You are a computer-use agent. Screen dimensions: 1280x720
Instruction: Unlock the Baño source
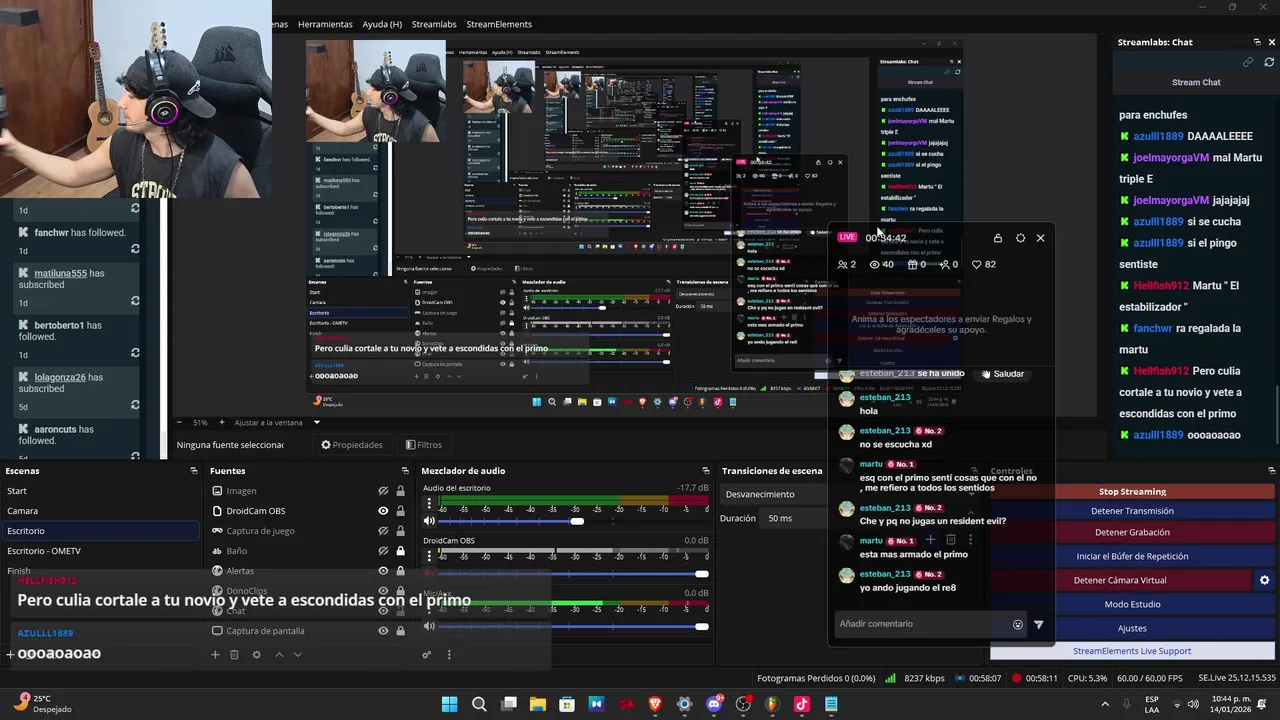pyautogui.click(x=401, y=551)
